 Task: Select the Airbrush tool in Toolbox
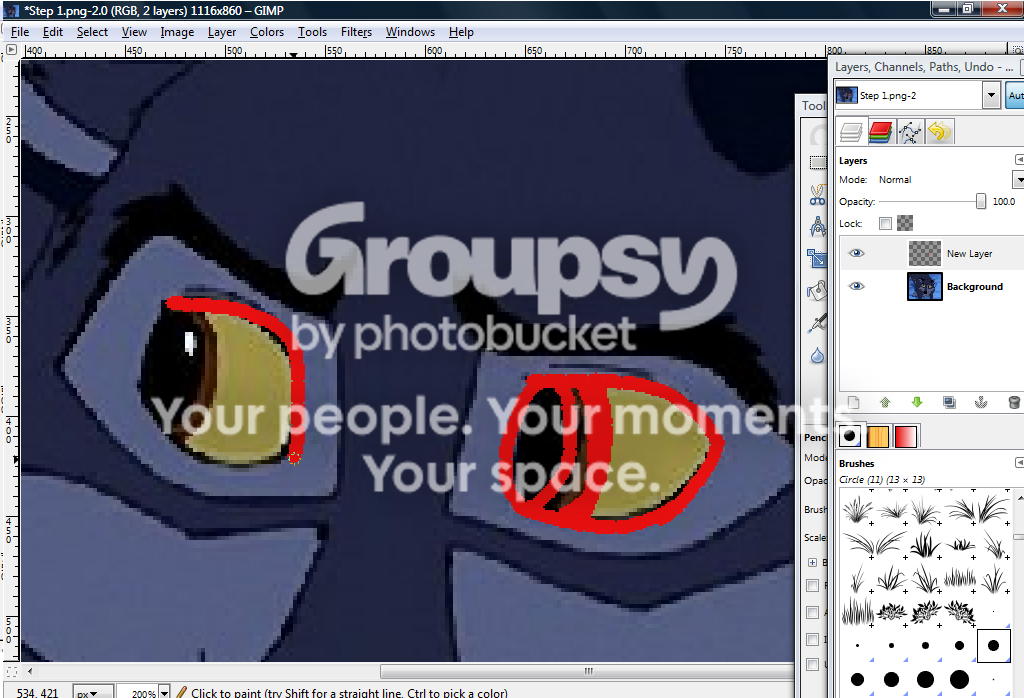pyautogui.click(x=818, y=323)
